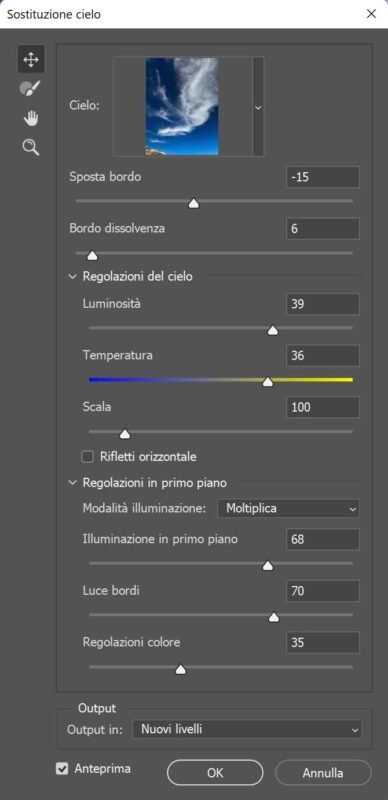Click the Annulla button
This screenshot has width=388, height=800.
[323, 772]
